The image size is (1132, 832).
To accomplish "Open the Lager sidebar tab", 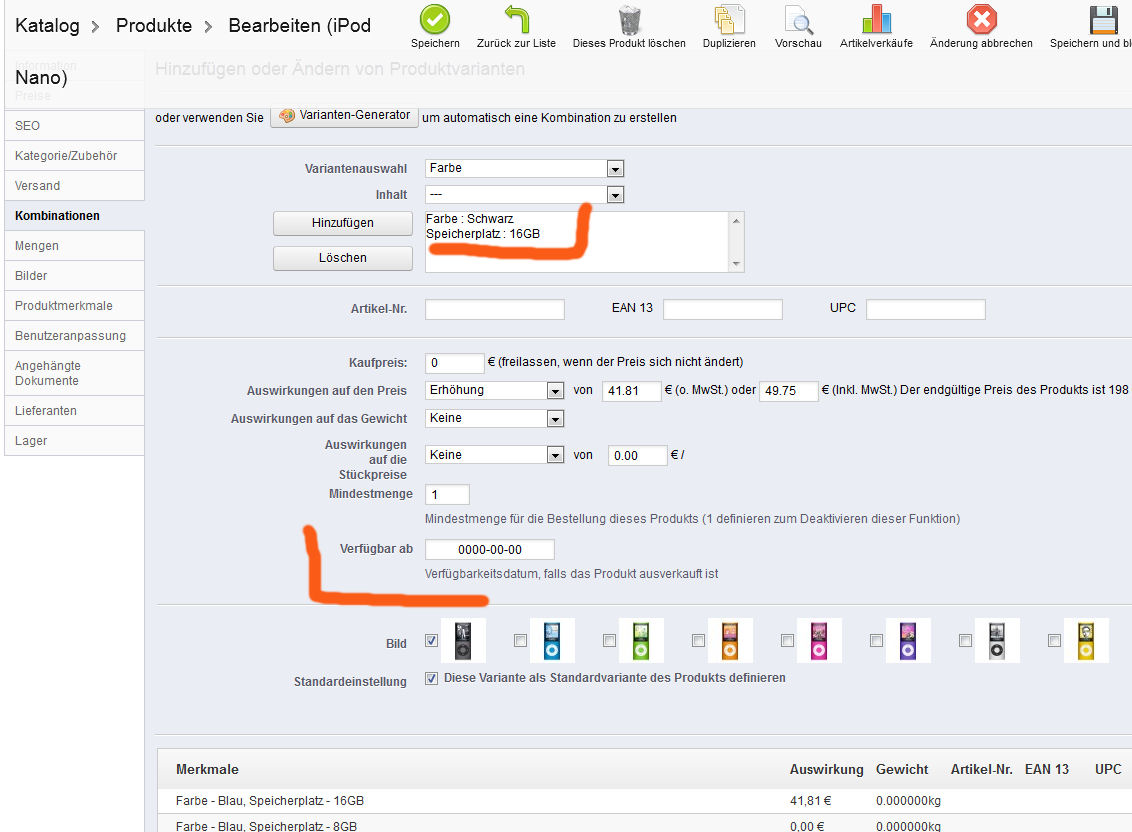I will [74, 441].
